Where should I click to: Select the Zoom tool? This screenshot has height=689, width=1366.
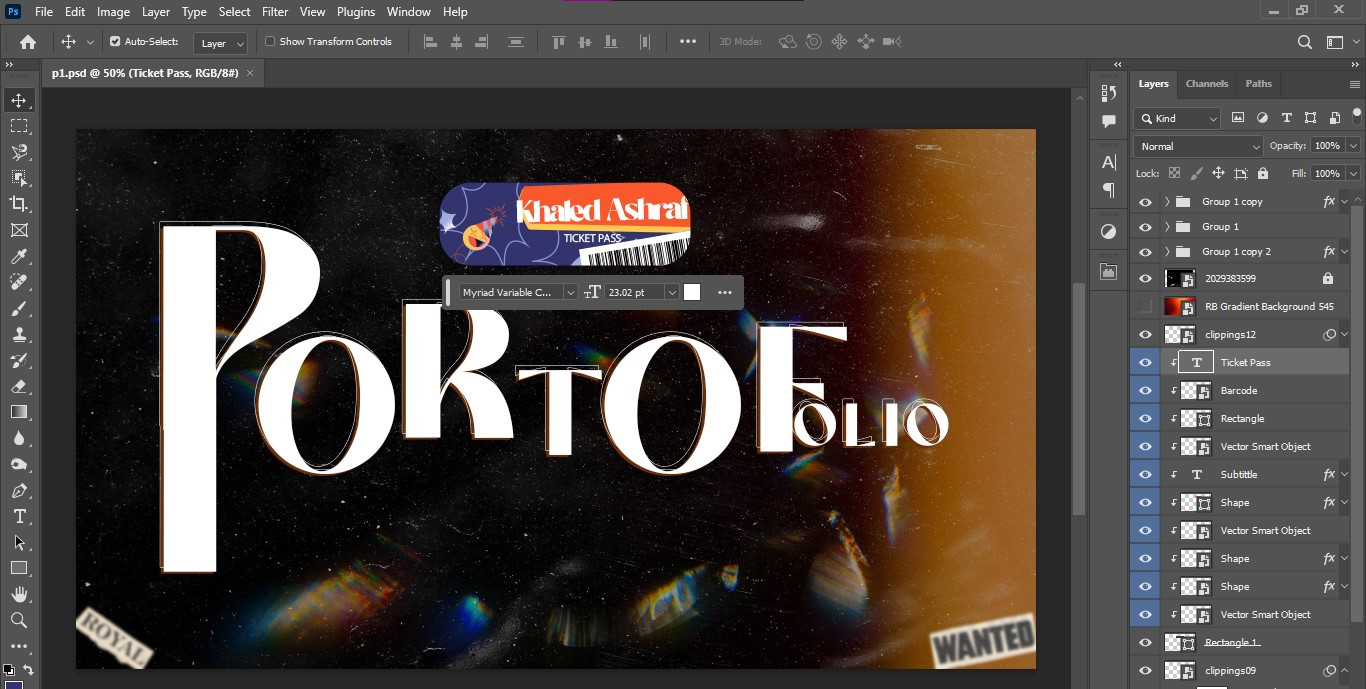(19, 620)
